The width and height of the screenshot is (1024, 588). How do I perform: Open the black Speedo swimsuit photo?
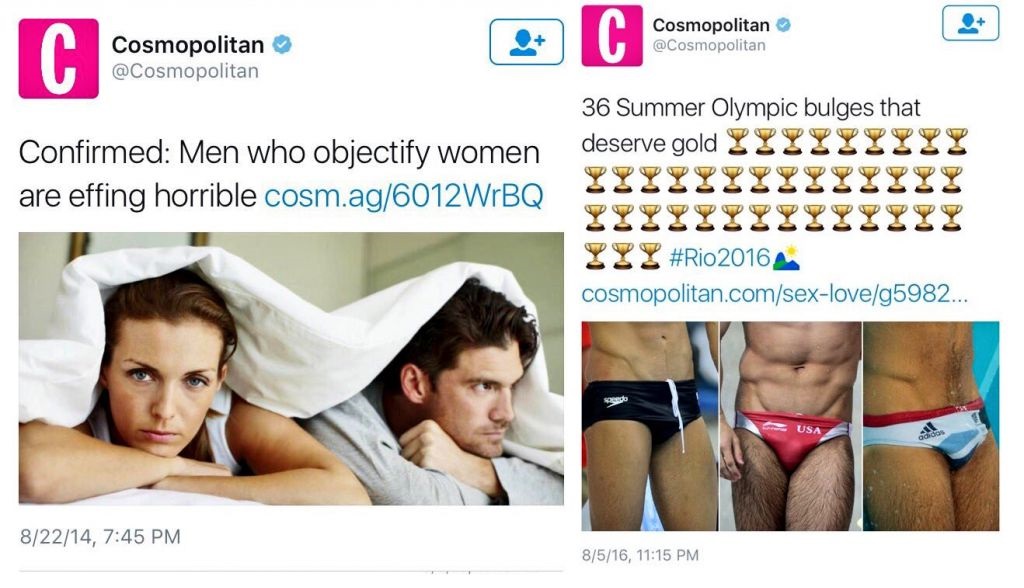[x=650, y=426]
